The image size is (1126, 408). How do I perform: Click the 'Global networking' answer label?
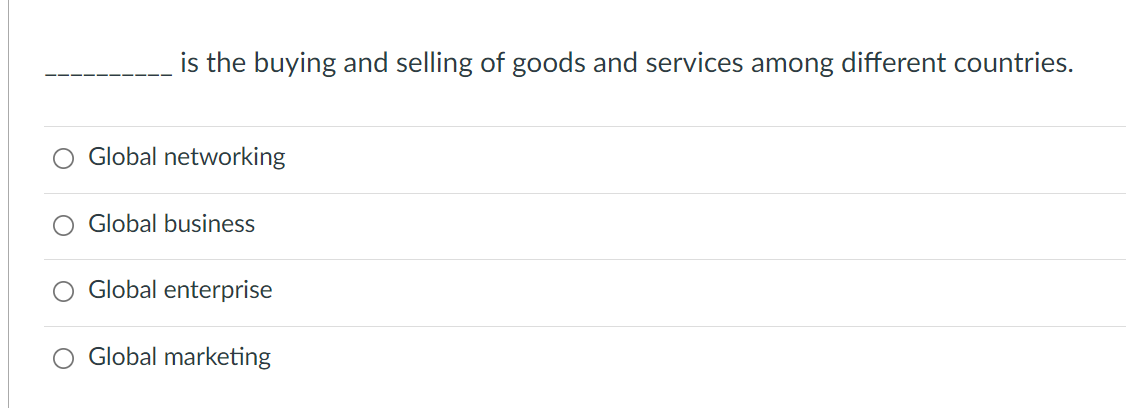[x=186, y=157]
